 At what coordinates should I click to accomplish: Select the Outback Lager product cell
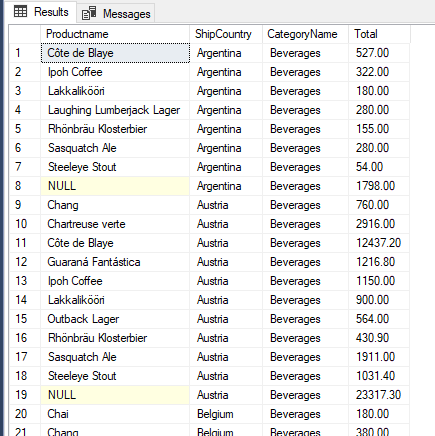click(115, 319)
